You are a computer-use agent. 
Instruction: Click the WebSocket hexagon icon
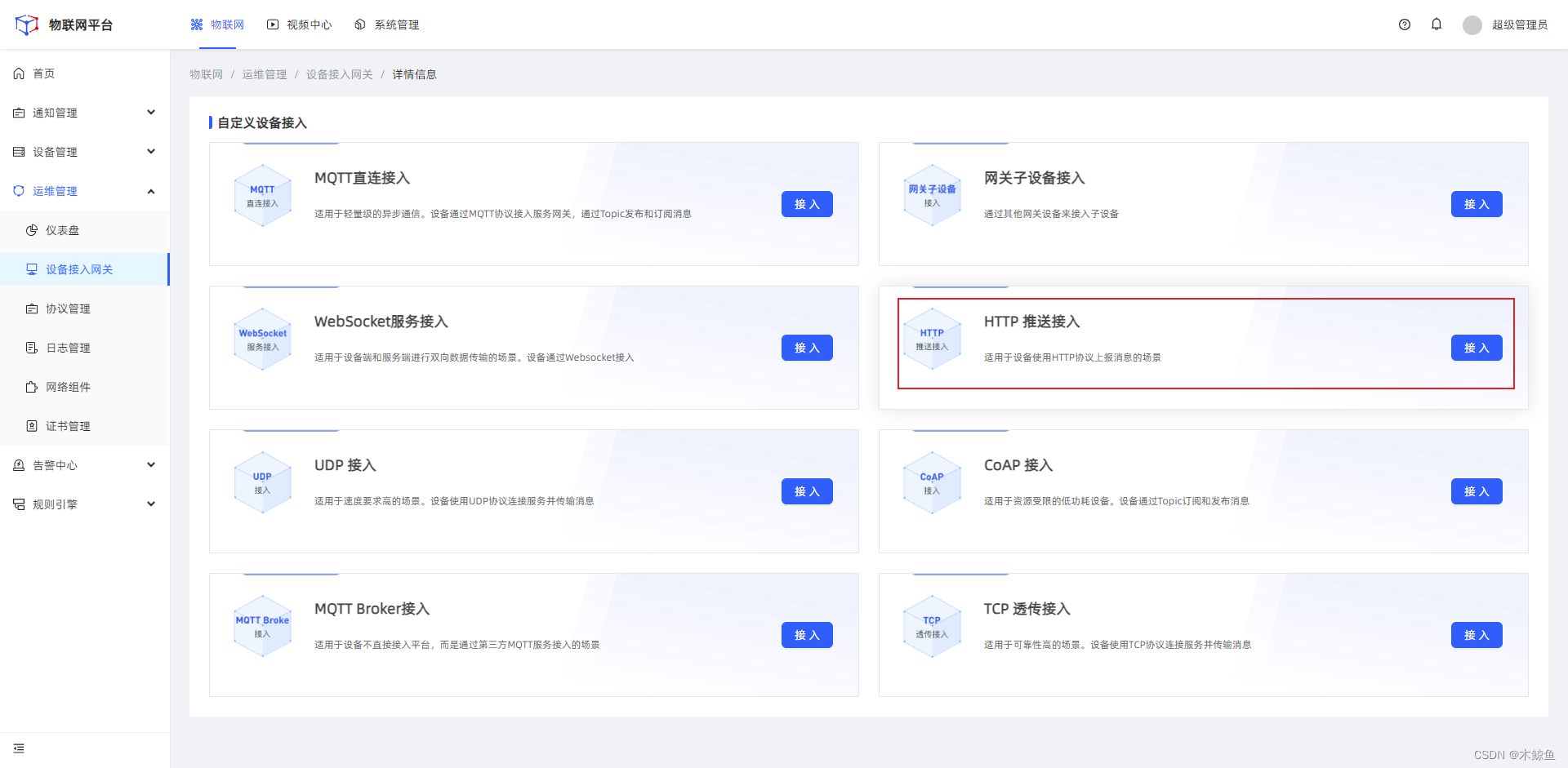pyautogui.click(x=262, y=340)
